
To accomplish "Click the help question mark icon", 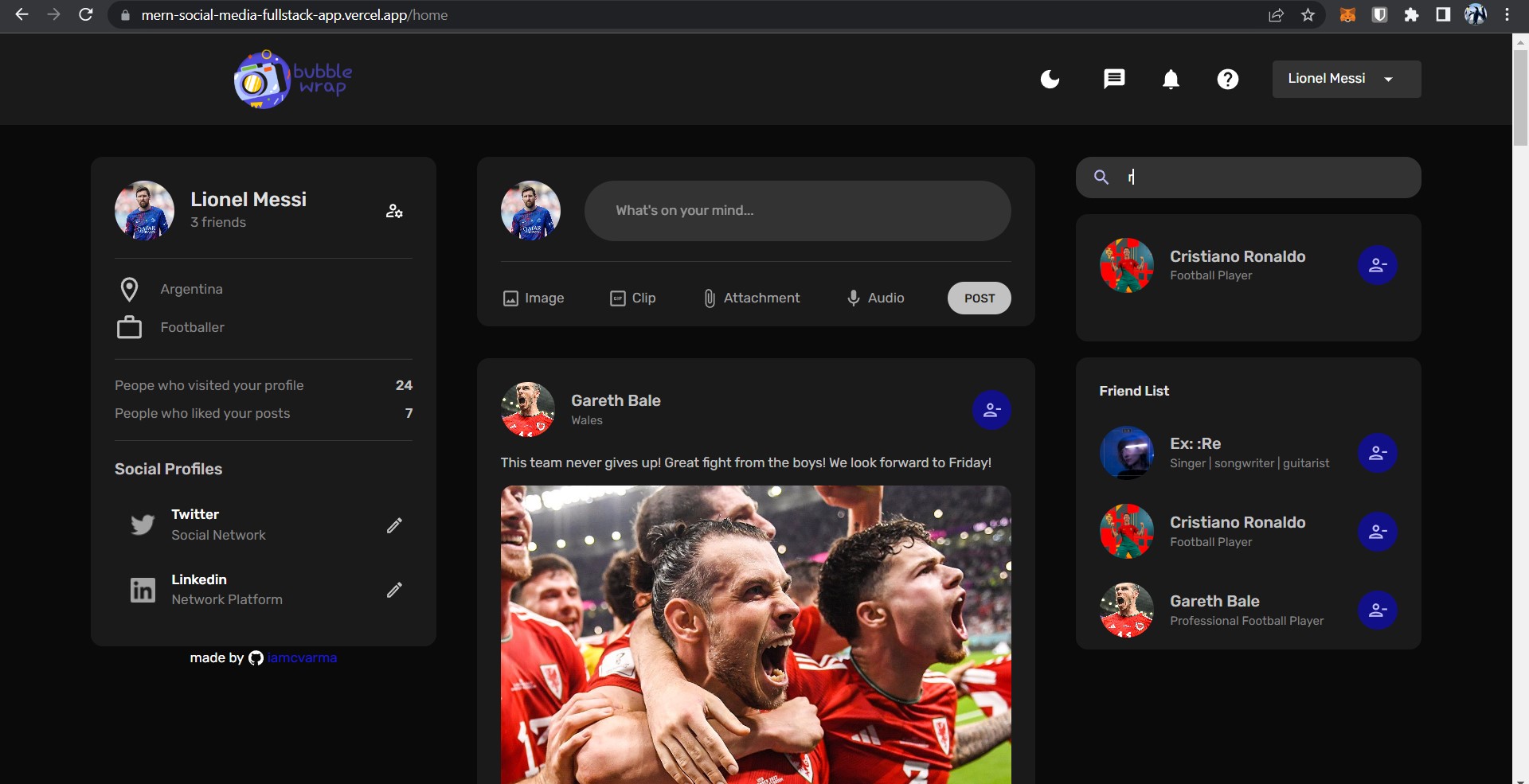I will [1227, 79].
